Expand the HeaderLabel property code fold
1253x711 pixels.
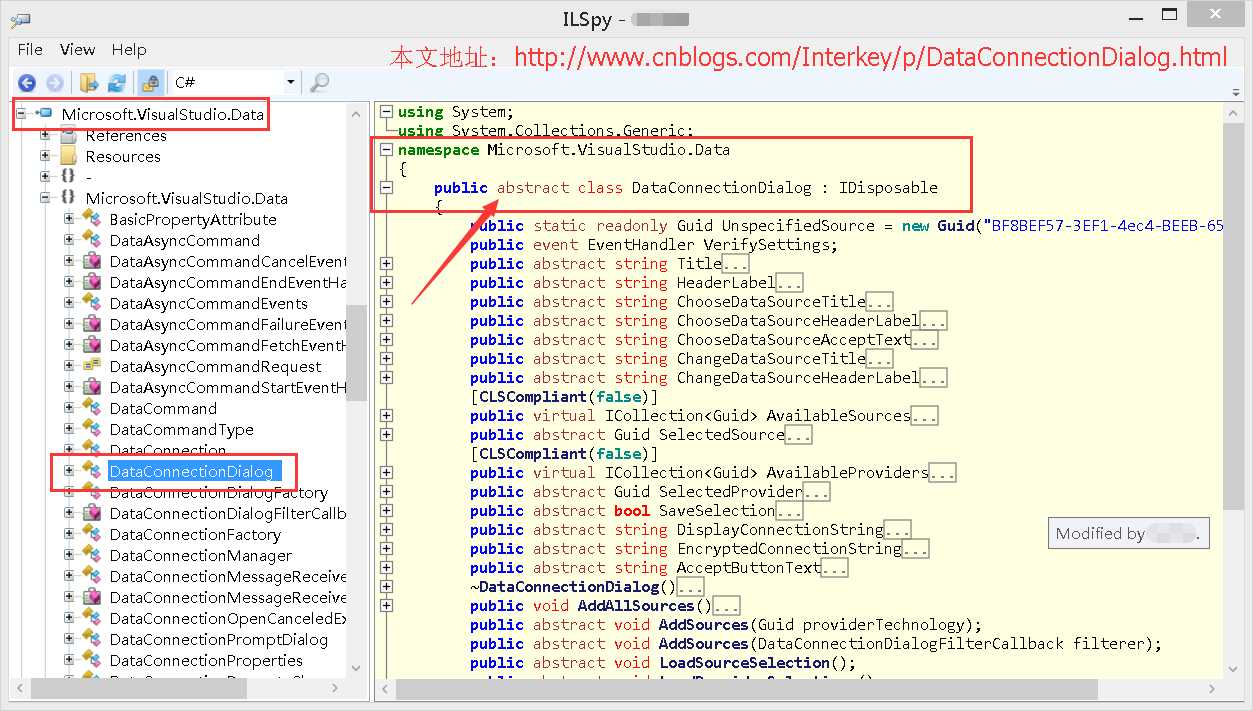point(386,283)
